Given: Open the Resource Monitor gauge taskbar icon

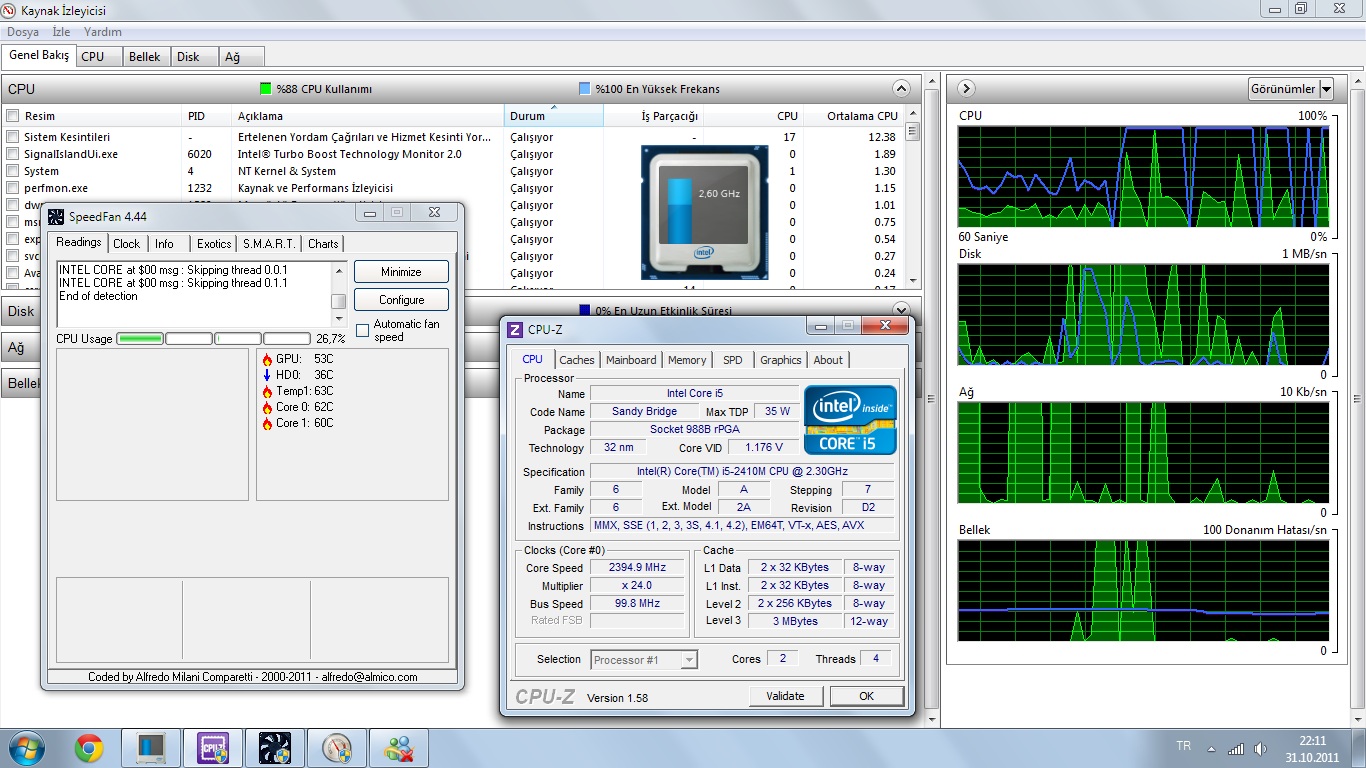Looking at the screenshot, I should 337,747.
